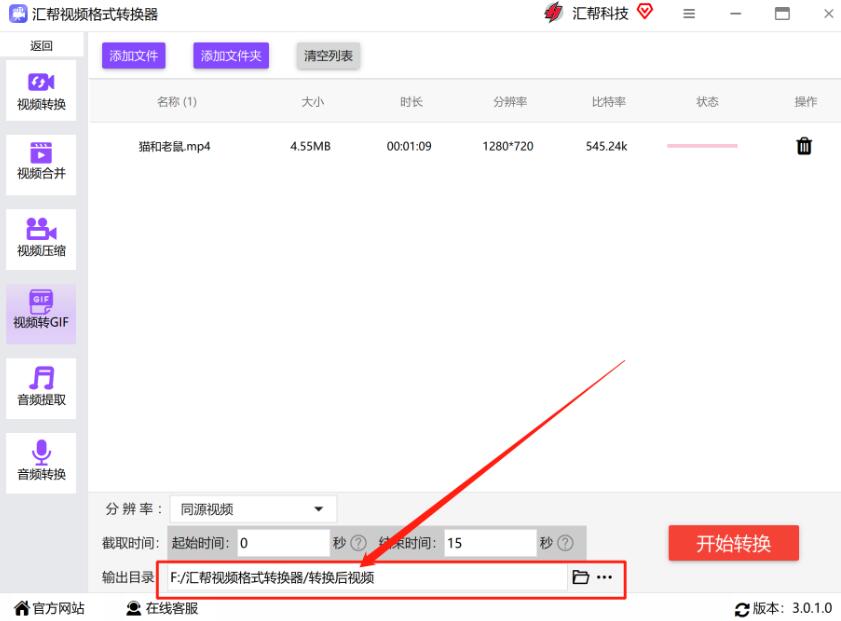
Task: Show help for the 结束时间 end time
Action: click(x=565, y=543)
